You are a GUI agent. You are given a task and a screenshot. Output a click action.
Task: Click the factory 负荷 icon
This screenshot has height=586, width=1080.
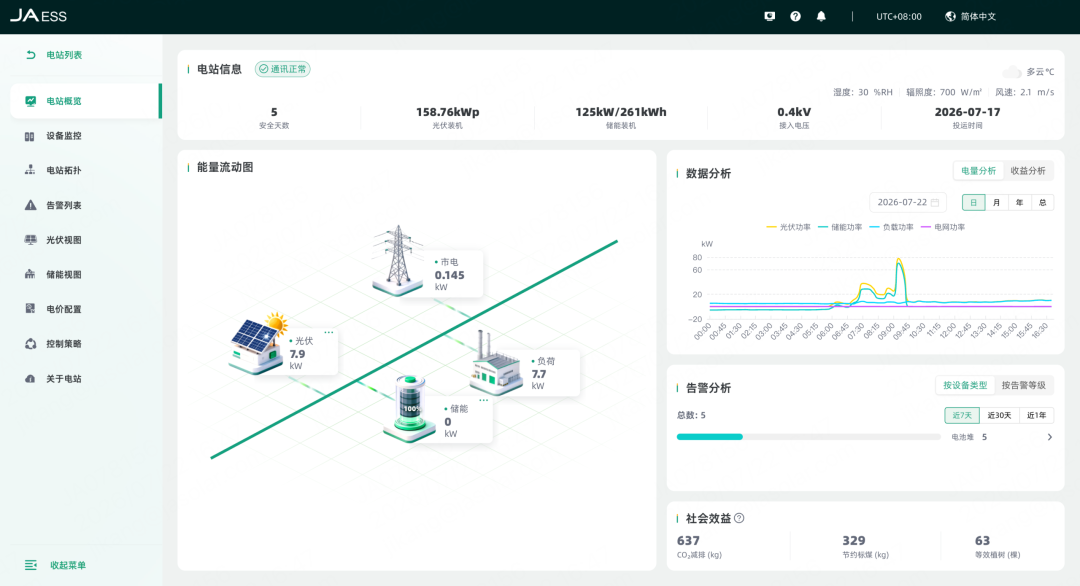(x=495, y=364)
